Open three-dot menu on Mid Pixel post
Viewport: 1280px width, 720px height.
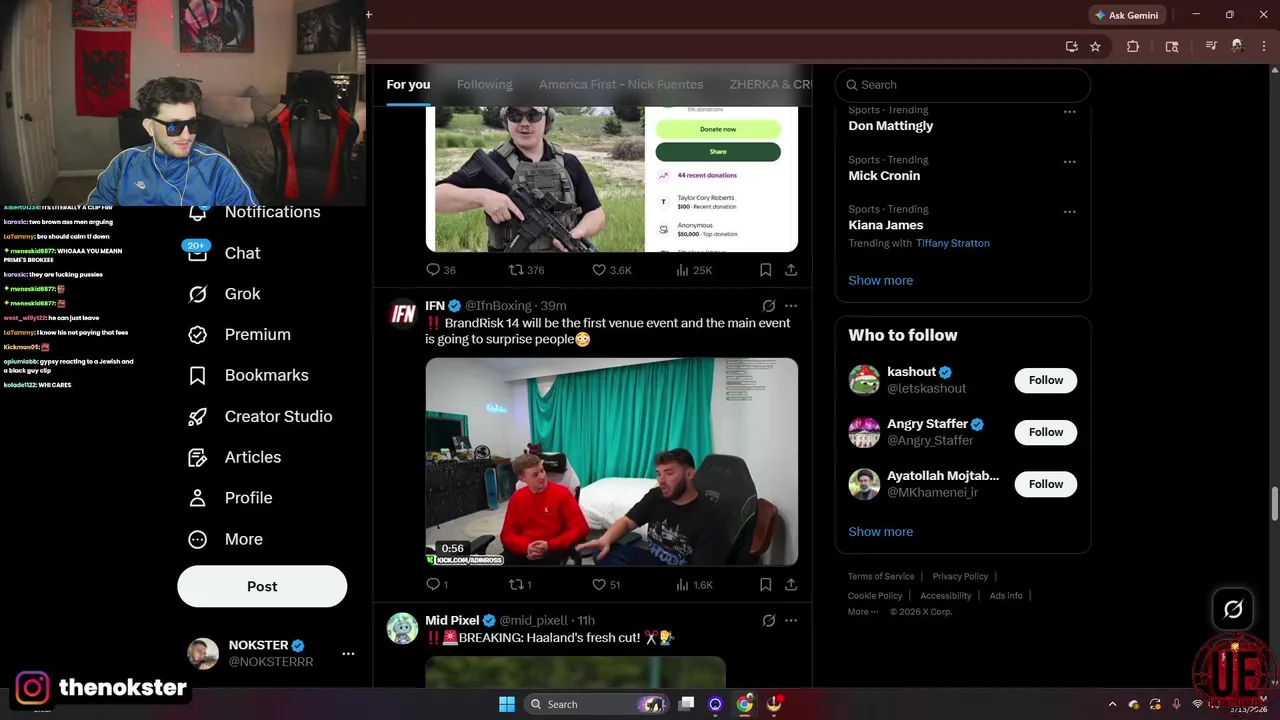tap(791, 621)
